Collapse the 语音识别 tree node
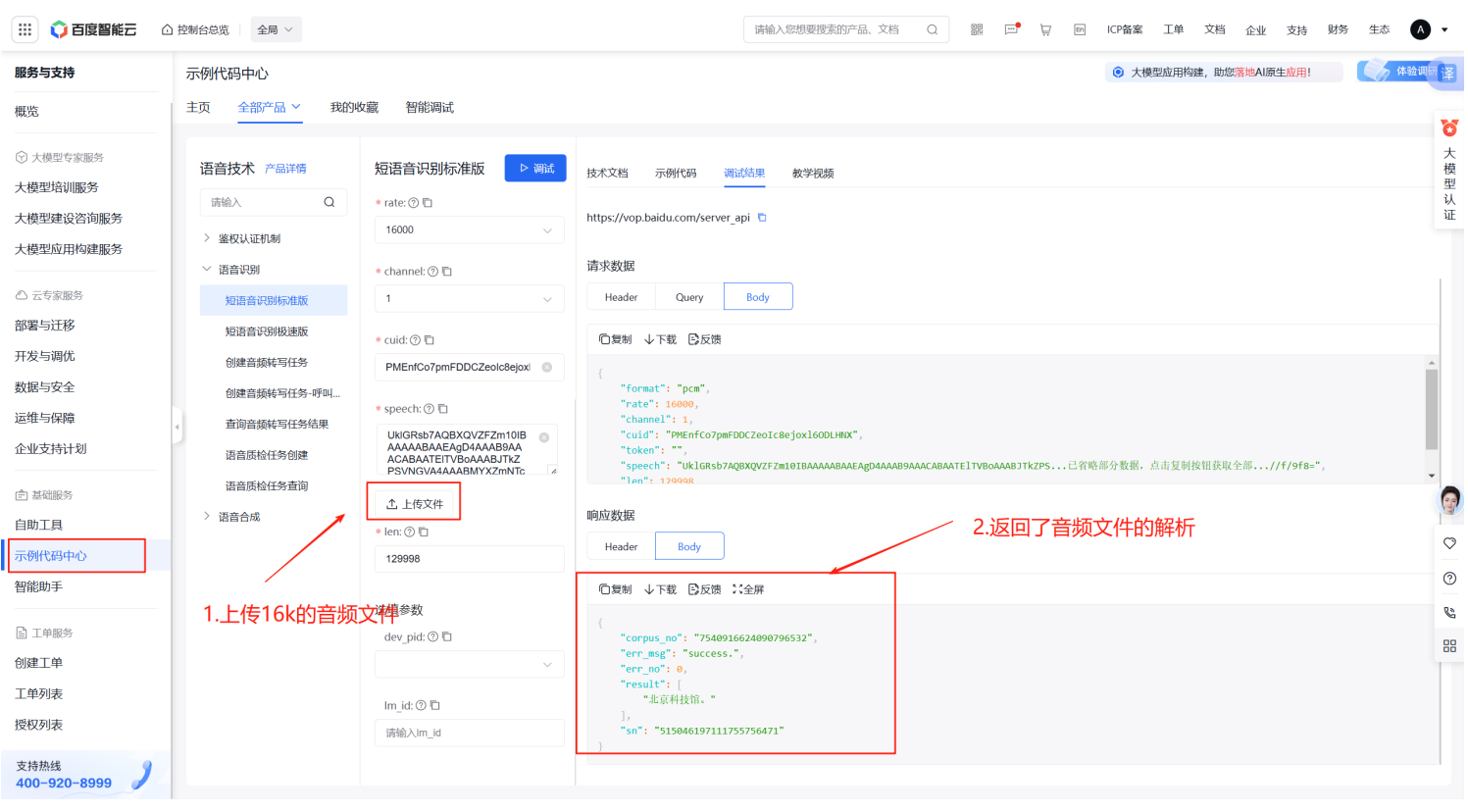 [207, 269]
